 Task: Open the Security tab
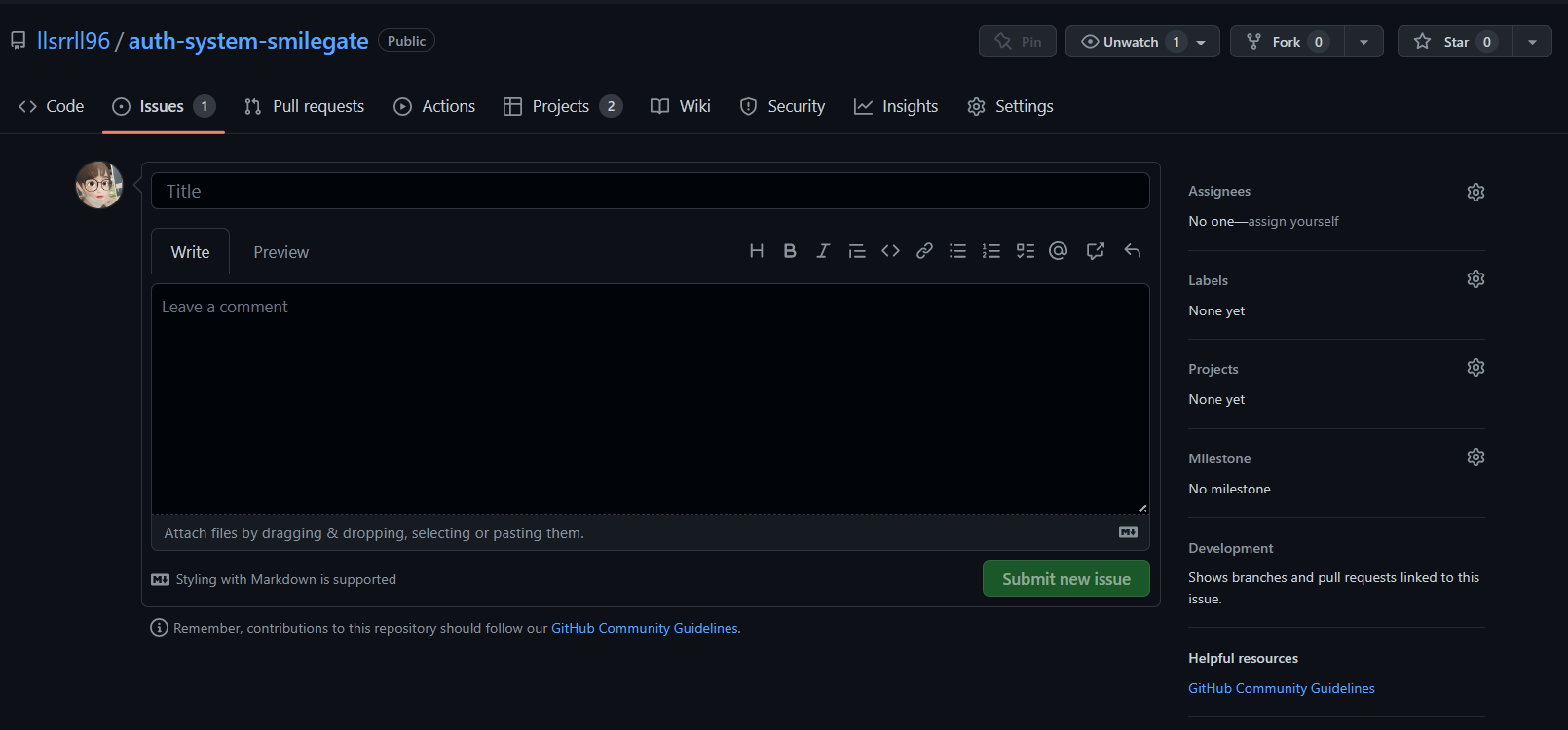782,106
